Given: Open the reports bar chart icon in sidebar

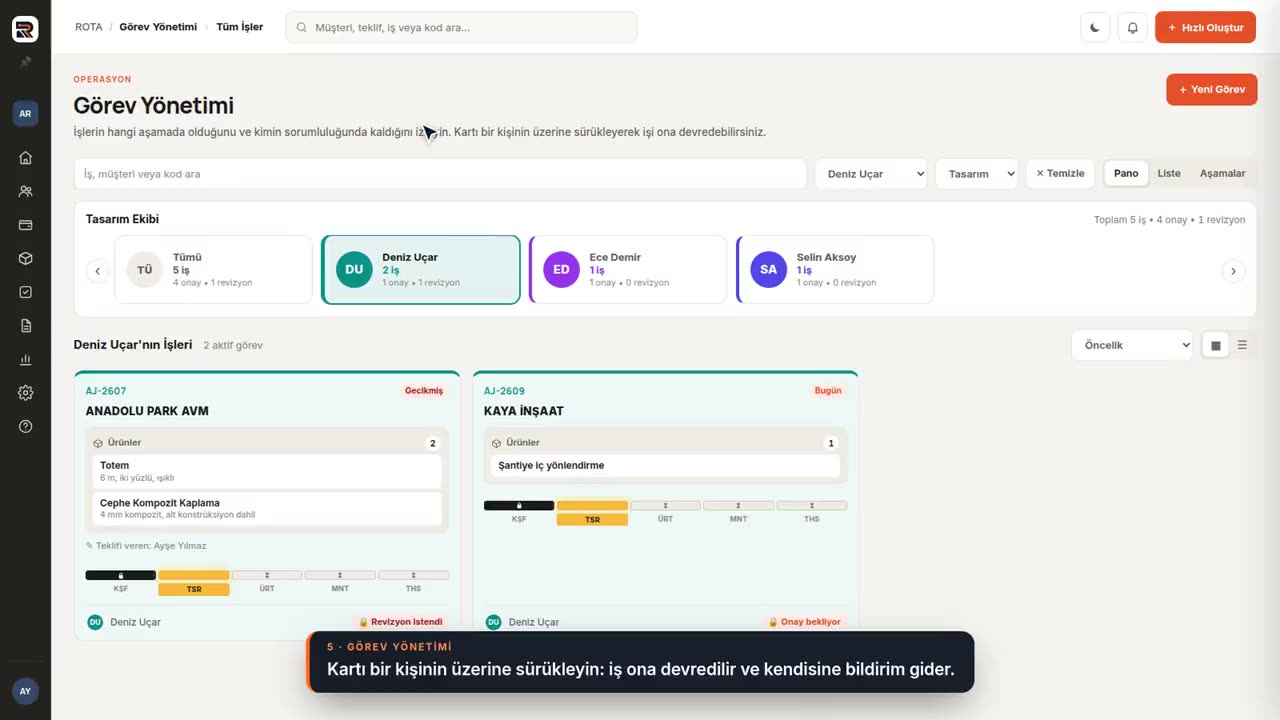Looking at the screenshot, I should click(25, 360).
